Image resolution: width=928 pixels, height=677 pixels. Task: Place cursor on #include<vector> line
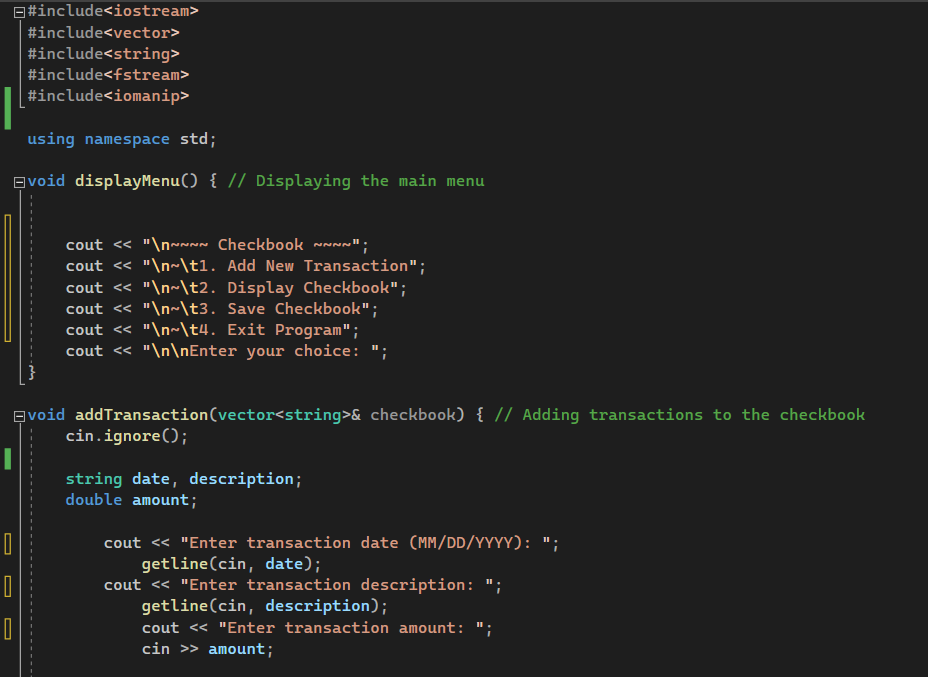(x=104, y=33)
